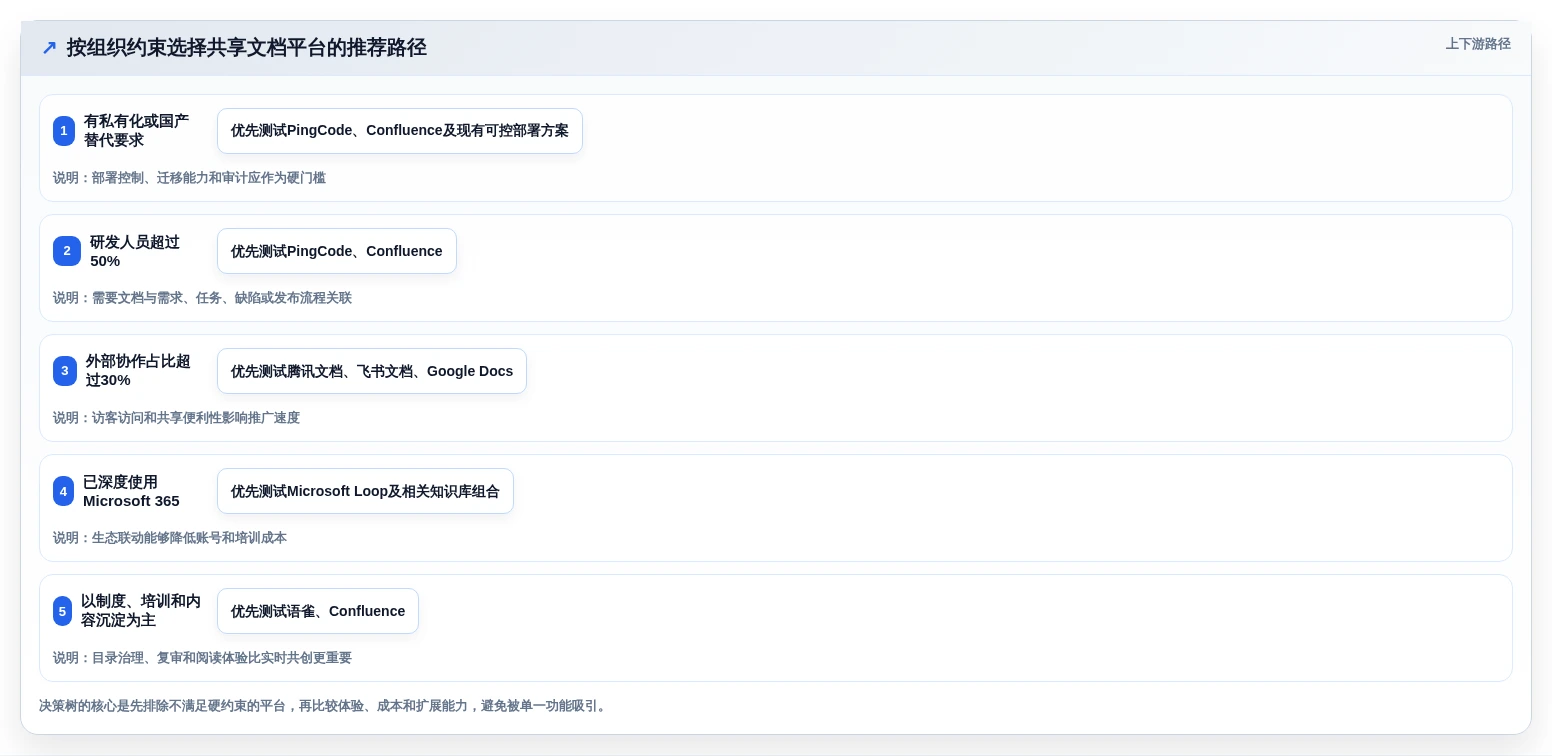Click the condition 有私有化或国产替代要求
1552x756 pixels.
pyautogui.click(x=137, y=131)
